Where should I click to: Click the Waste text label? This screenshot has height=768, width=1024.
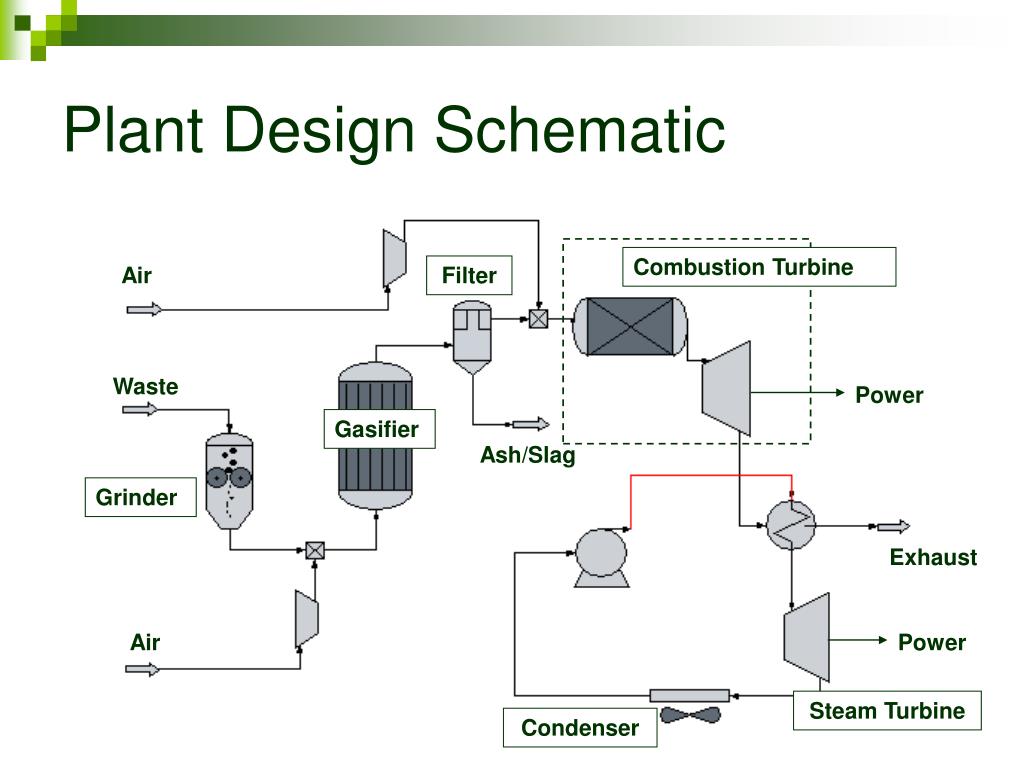click(x=146, y=386)
